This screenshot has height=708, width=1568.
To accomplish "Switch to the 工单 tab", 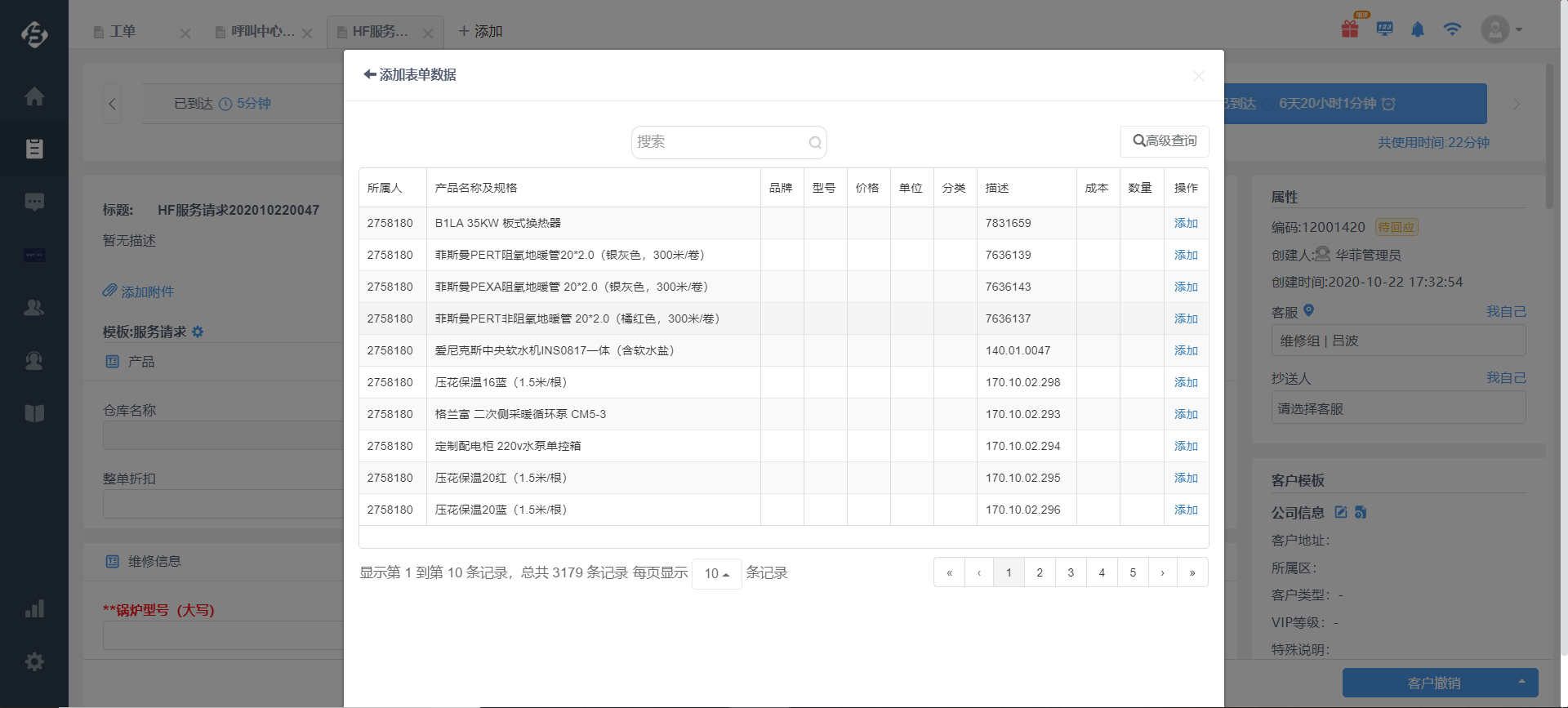I will click(122, 32).
